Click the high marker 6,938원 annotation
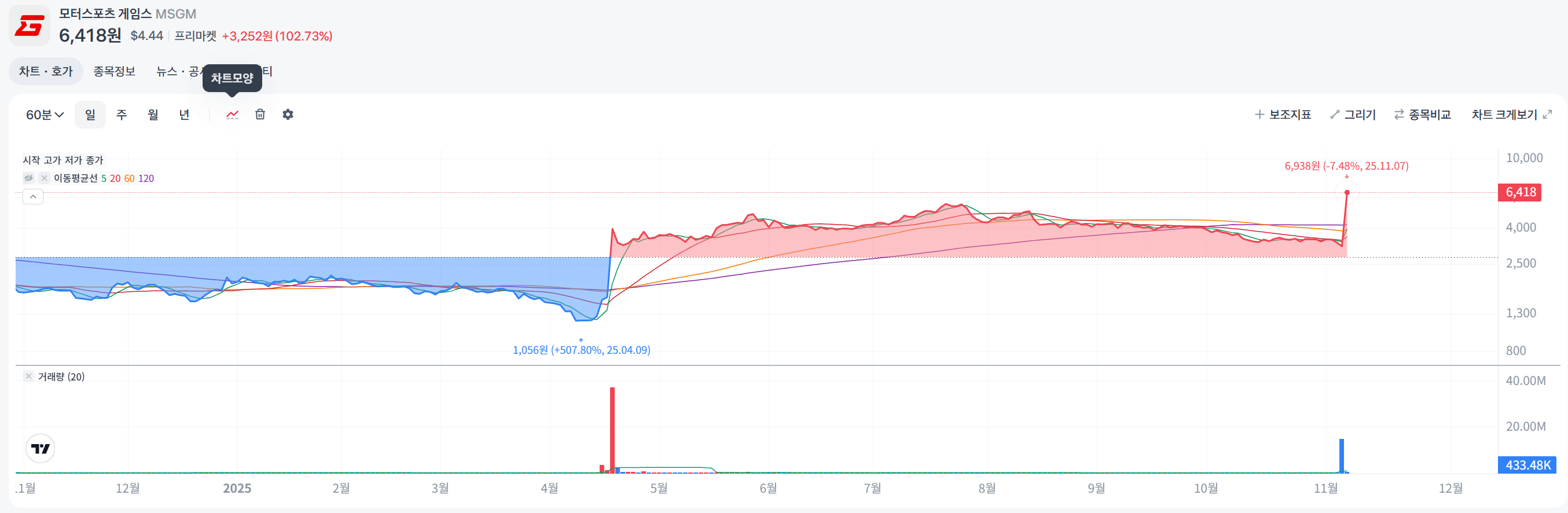The height and width of the screenshot is (513, 1568). [1346, 166]
